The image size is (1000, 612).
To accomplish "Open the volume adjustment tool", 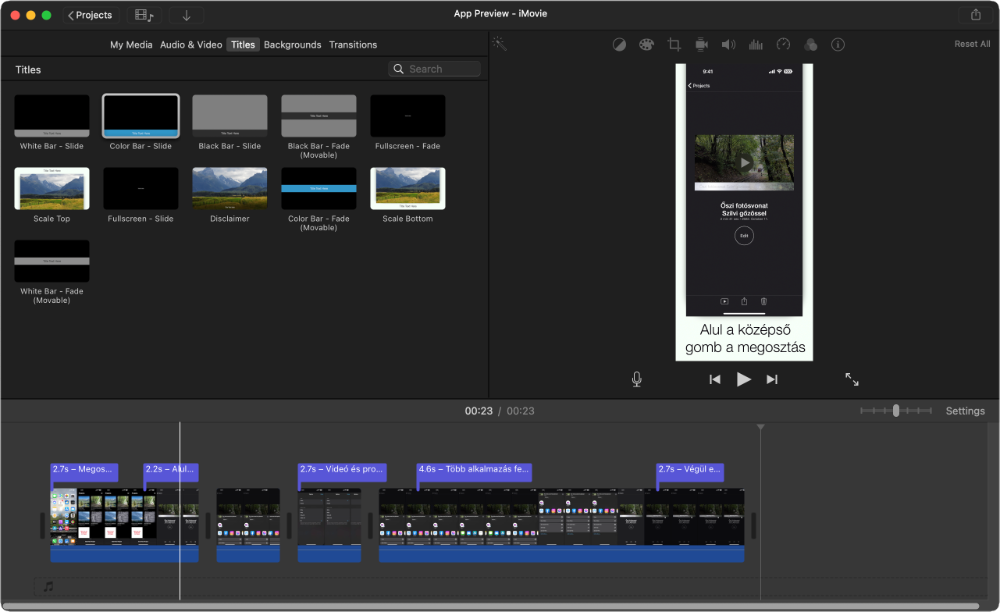I will pos(728,45).
